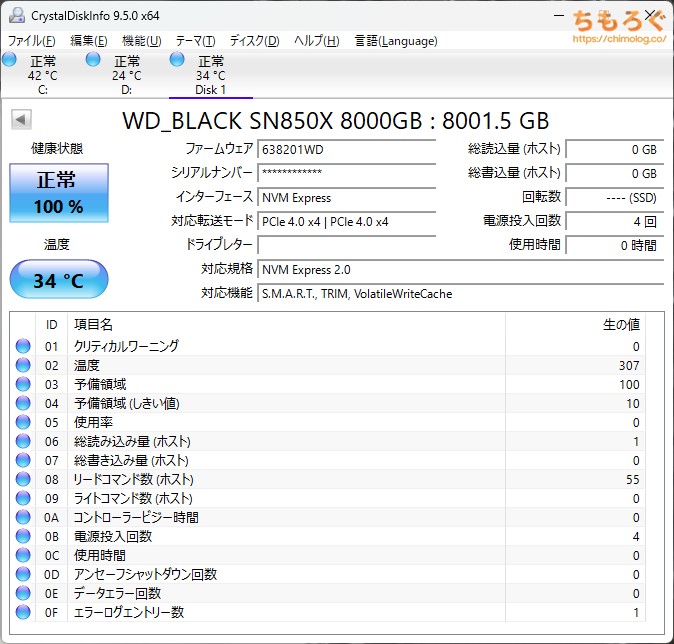Click status orb for 04 予備領域 (しきい値)
The height and width of the screenshot is (644, 674).
pos(23,403)
